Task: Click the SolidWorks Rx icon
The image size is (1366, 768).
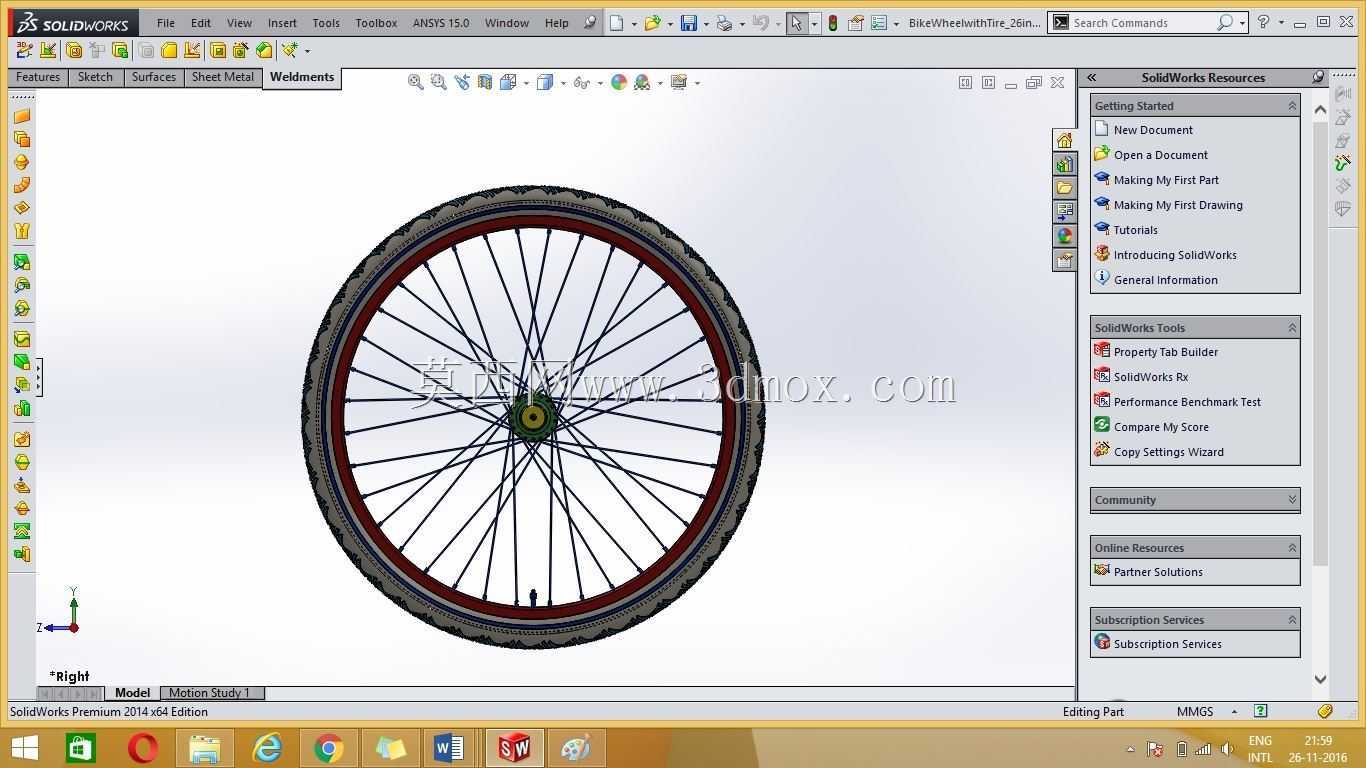Action: pos(1102,376)
